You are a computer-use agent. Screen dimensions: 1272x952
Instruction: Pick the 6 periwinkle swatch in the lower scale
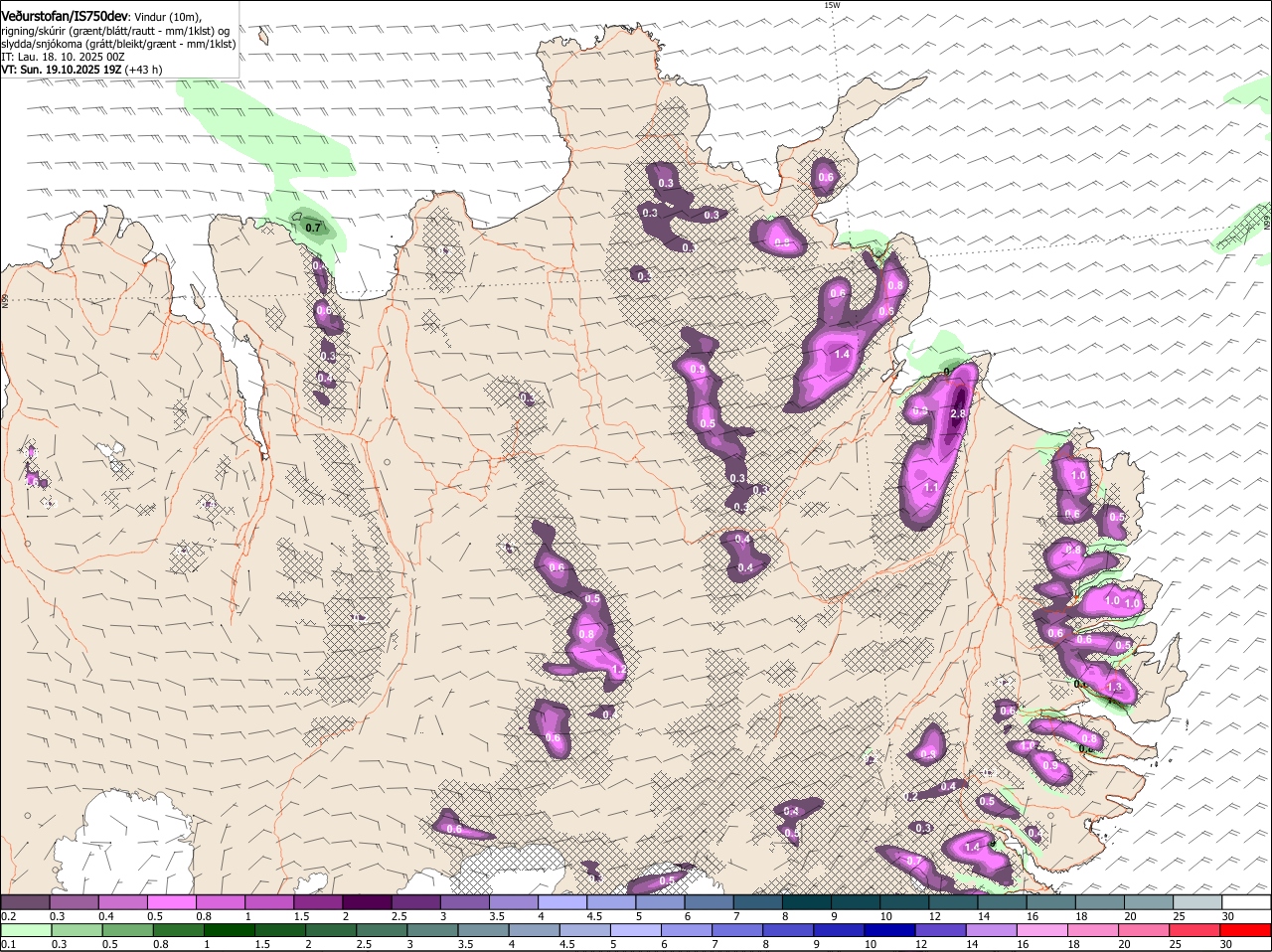tap(688, 930)
